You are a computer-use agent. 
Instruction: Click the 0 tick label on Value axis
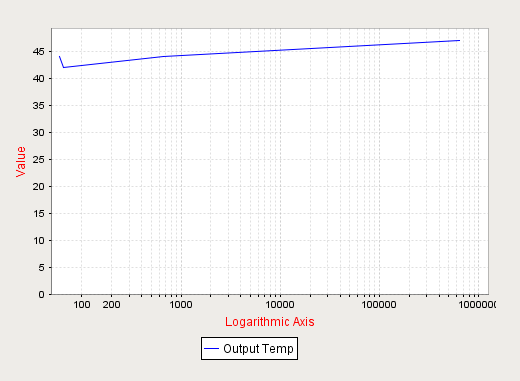click(x=41, y=295)
